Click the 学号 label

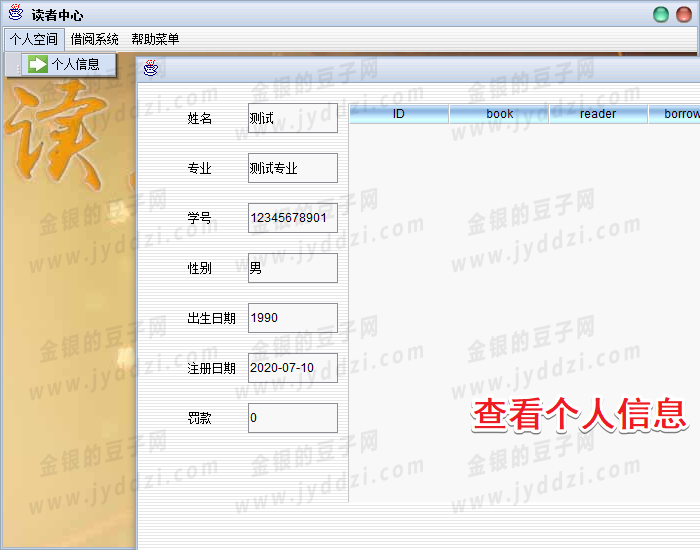pos(200,218)
